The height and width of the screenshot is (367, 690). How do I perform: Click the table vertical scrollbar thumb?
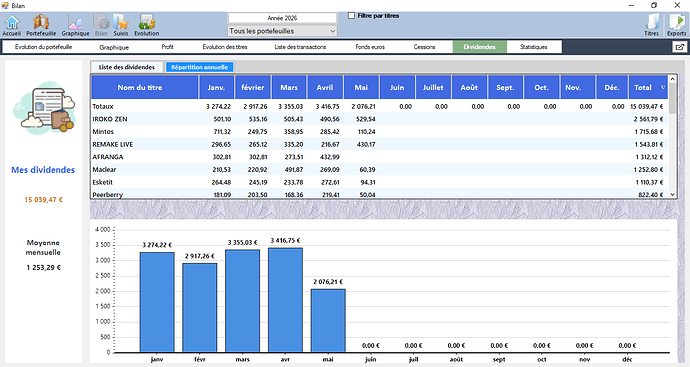coord(672,99)
